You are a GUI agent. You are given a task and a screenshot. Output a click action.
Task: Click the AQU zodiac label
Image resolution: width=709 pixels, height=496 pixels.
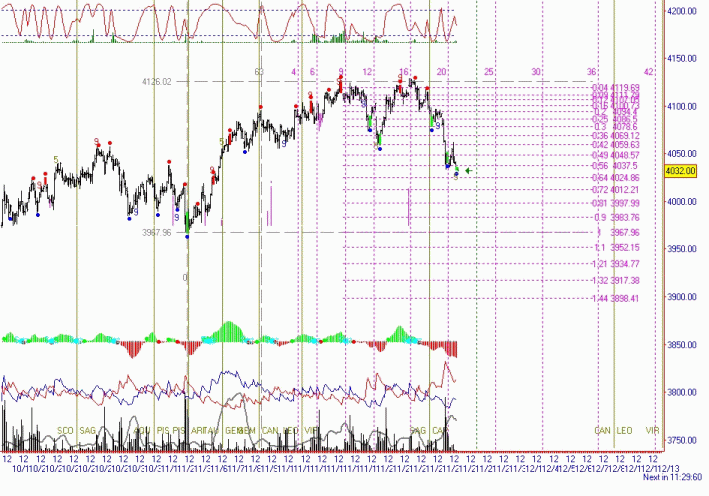point(142,431)
